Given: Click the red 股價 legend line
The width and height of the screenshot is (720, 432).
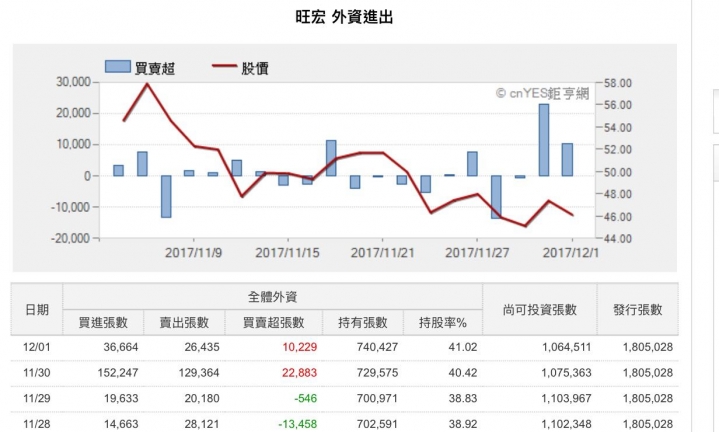Looking at the screenshot, I should click(224, 66).
